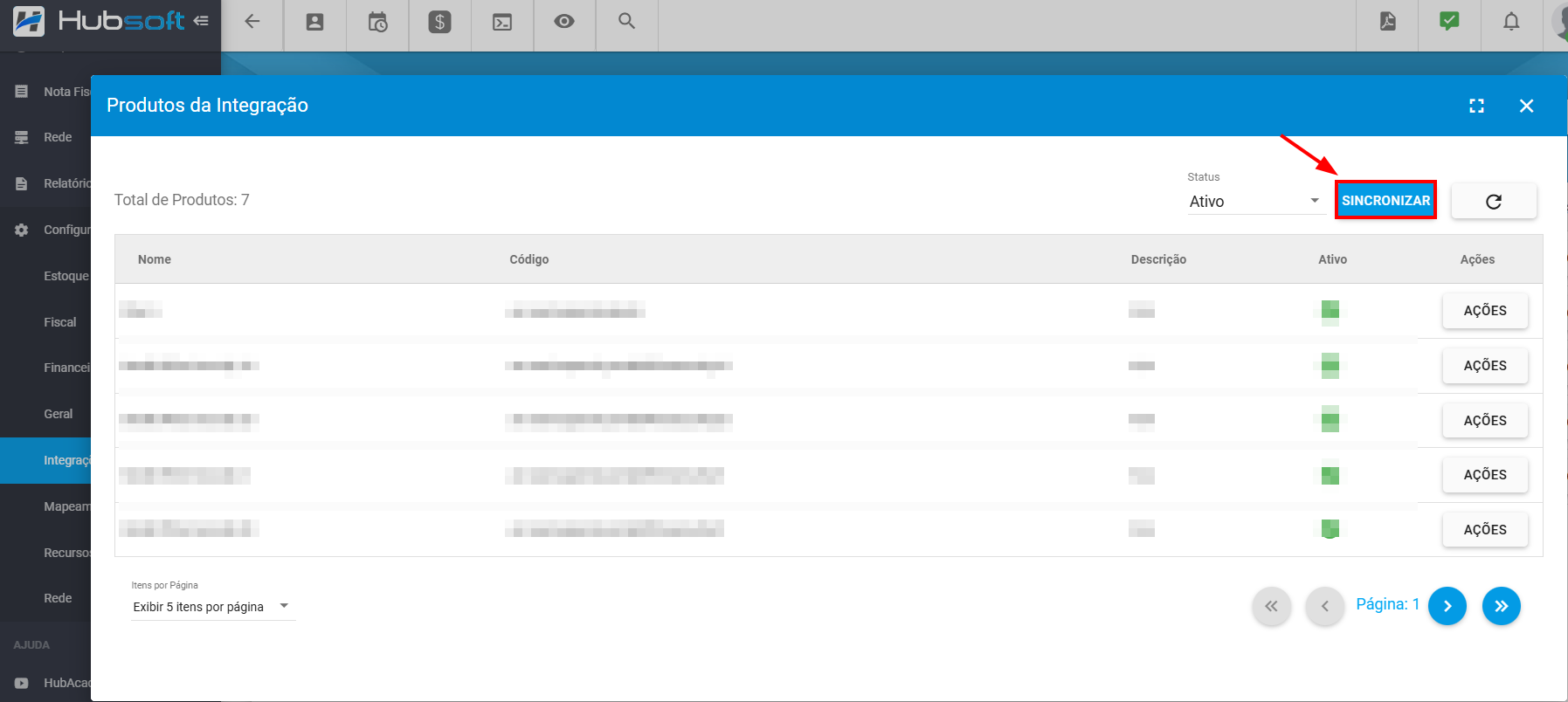Open AÇÕES for the fourth product row
This screenshot has height=702, width=1568.
(1485, 475)
